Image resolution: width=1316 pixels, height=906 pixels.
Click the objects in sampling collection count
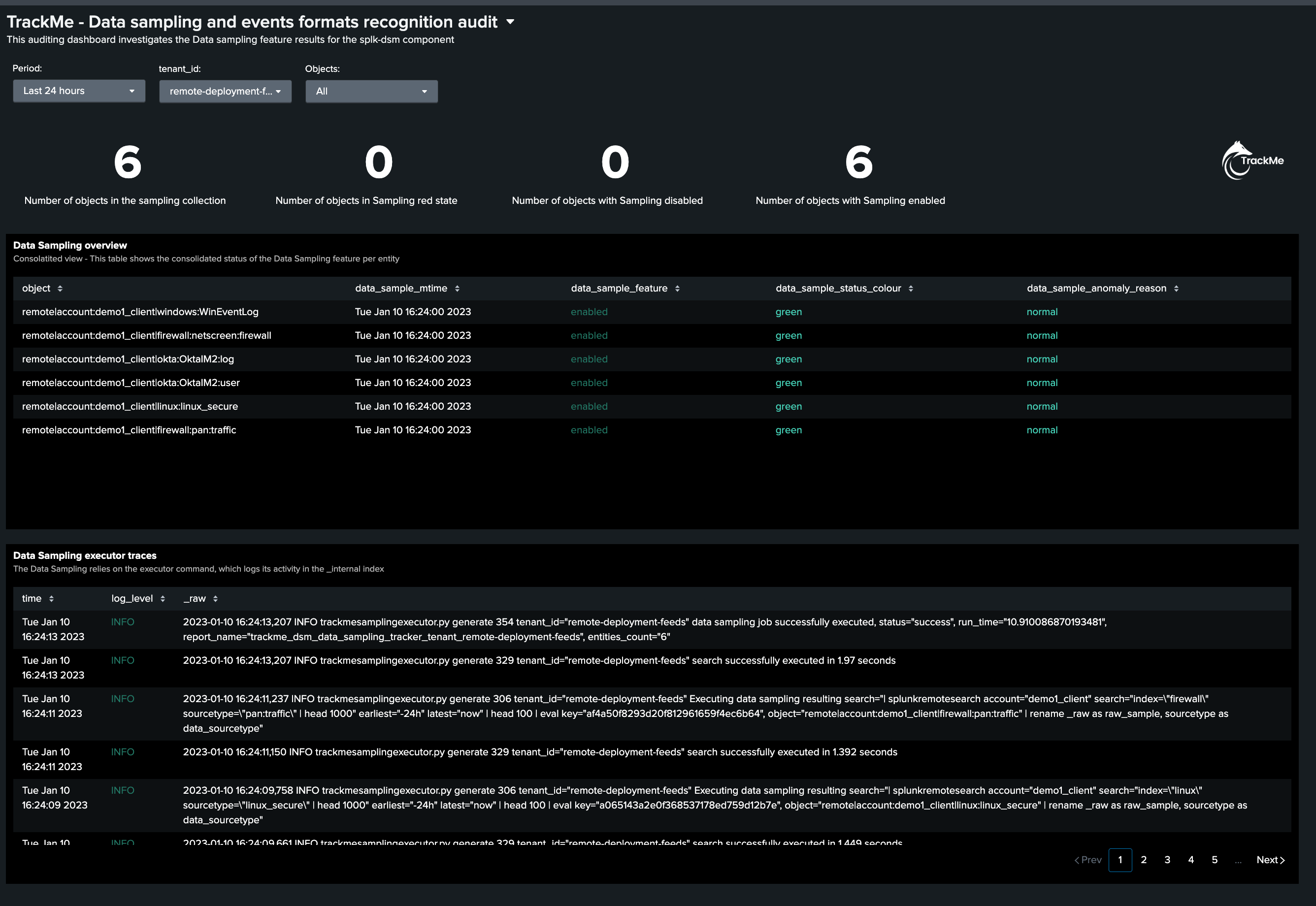128,162
